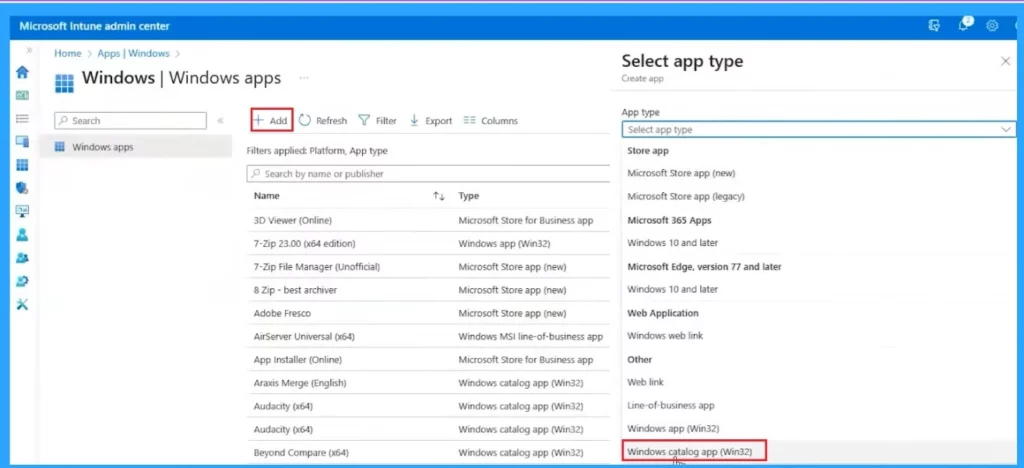Image resolution: width=1024 pixels, height=468 pixels.
Task: Focus the left menu Search box
Action: (x=131, y=121)
